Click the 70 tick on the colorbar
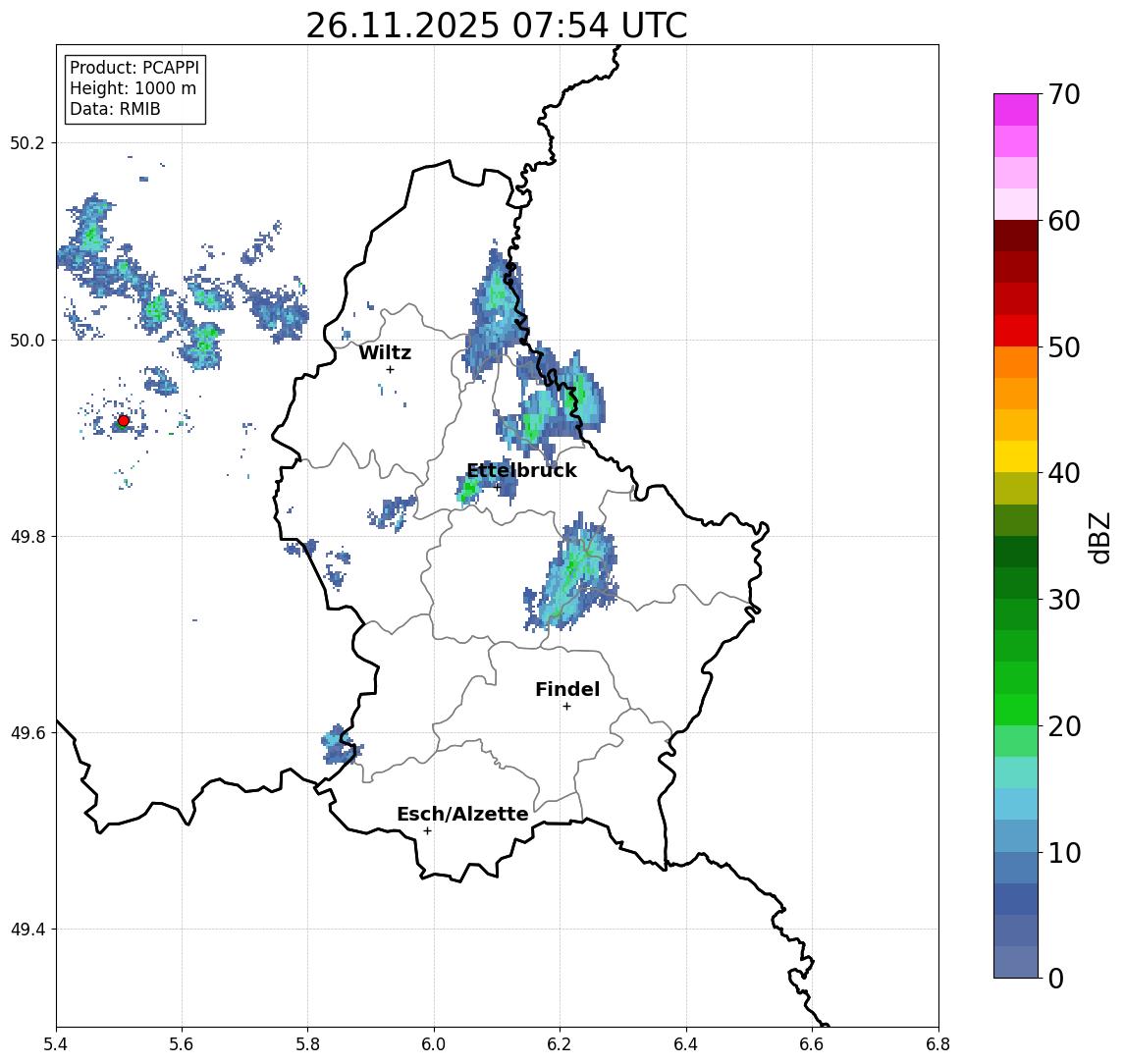 (x=1064, y=94)
